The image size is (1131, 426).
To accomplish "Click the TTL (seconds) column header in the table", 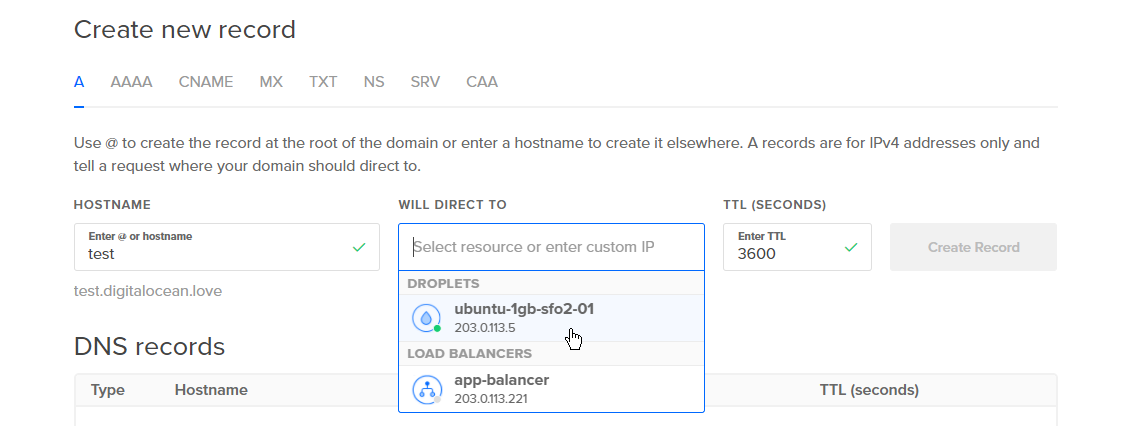I will [x=869, y=390].
